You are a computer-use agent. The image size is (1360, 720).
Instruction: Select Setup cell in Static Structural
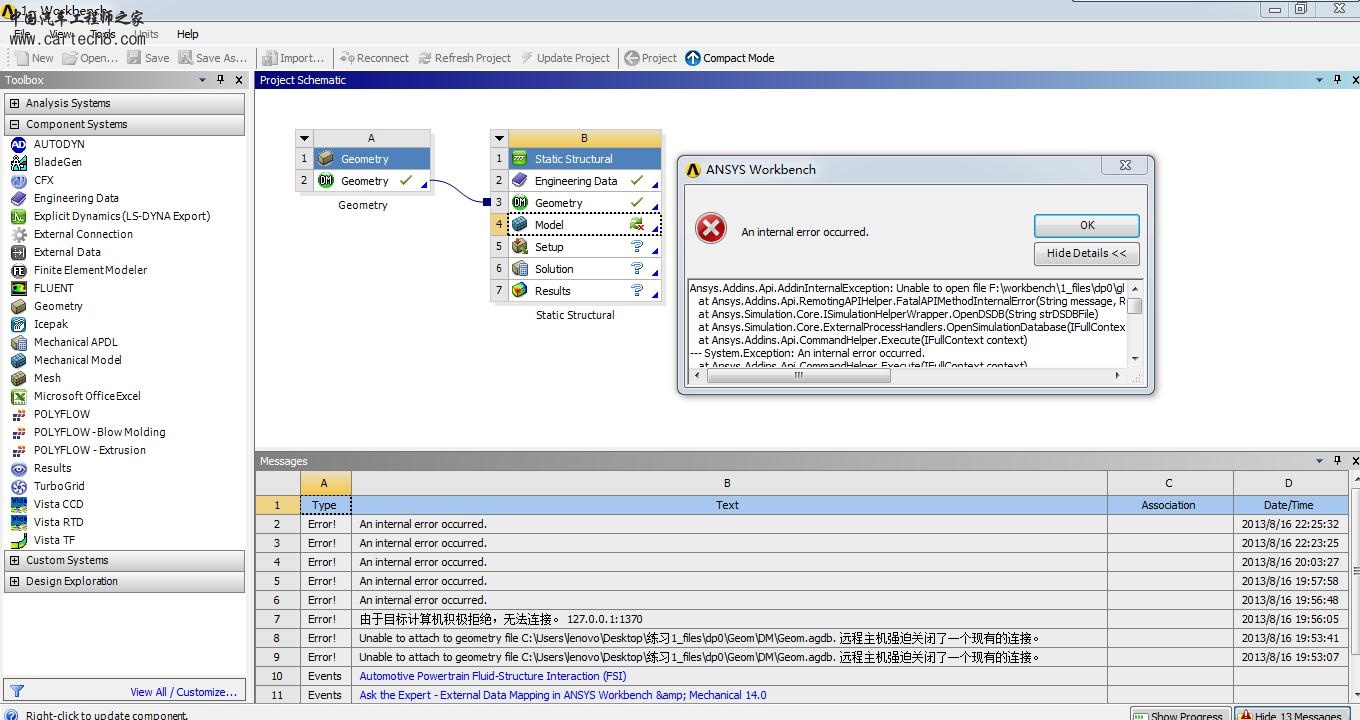point(584,247)
